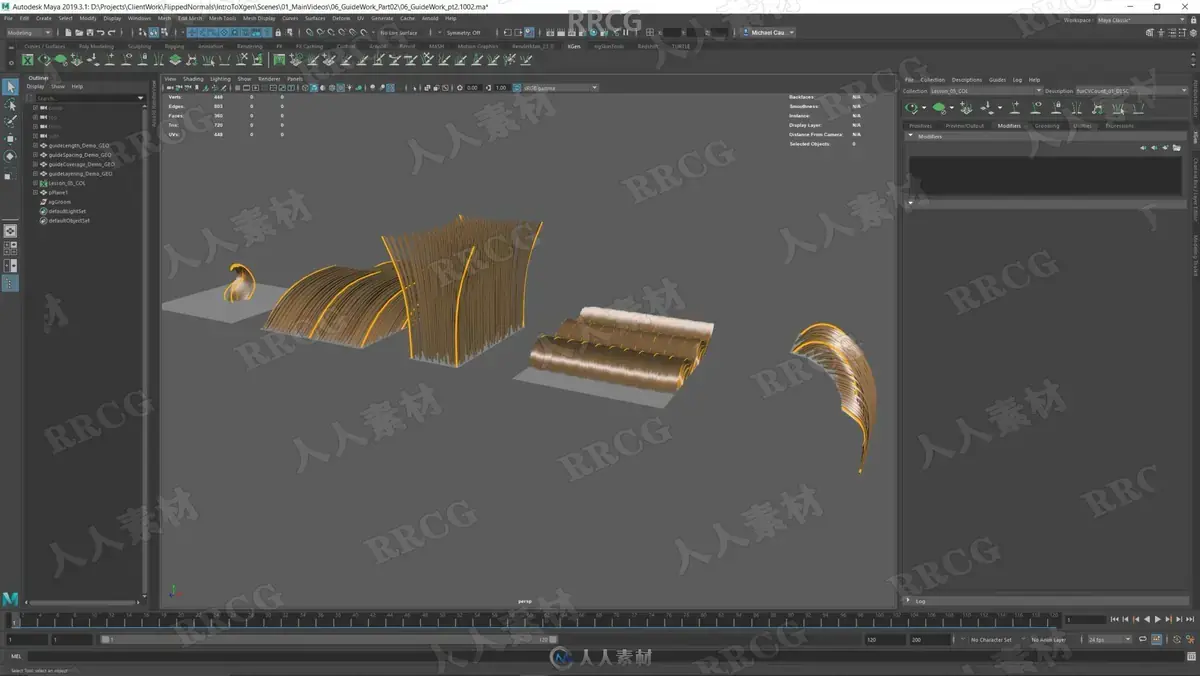
Task: Open the Deform menu in menu bar
Action: tap(341, 18)
